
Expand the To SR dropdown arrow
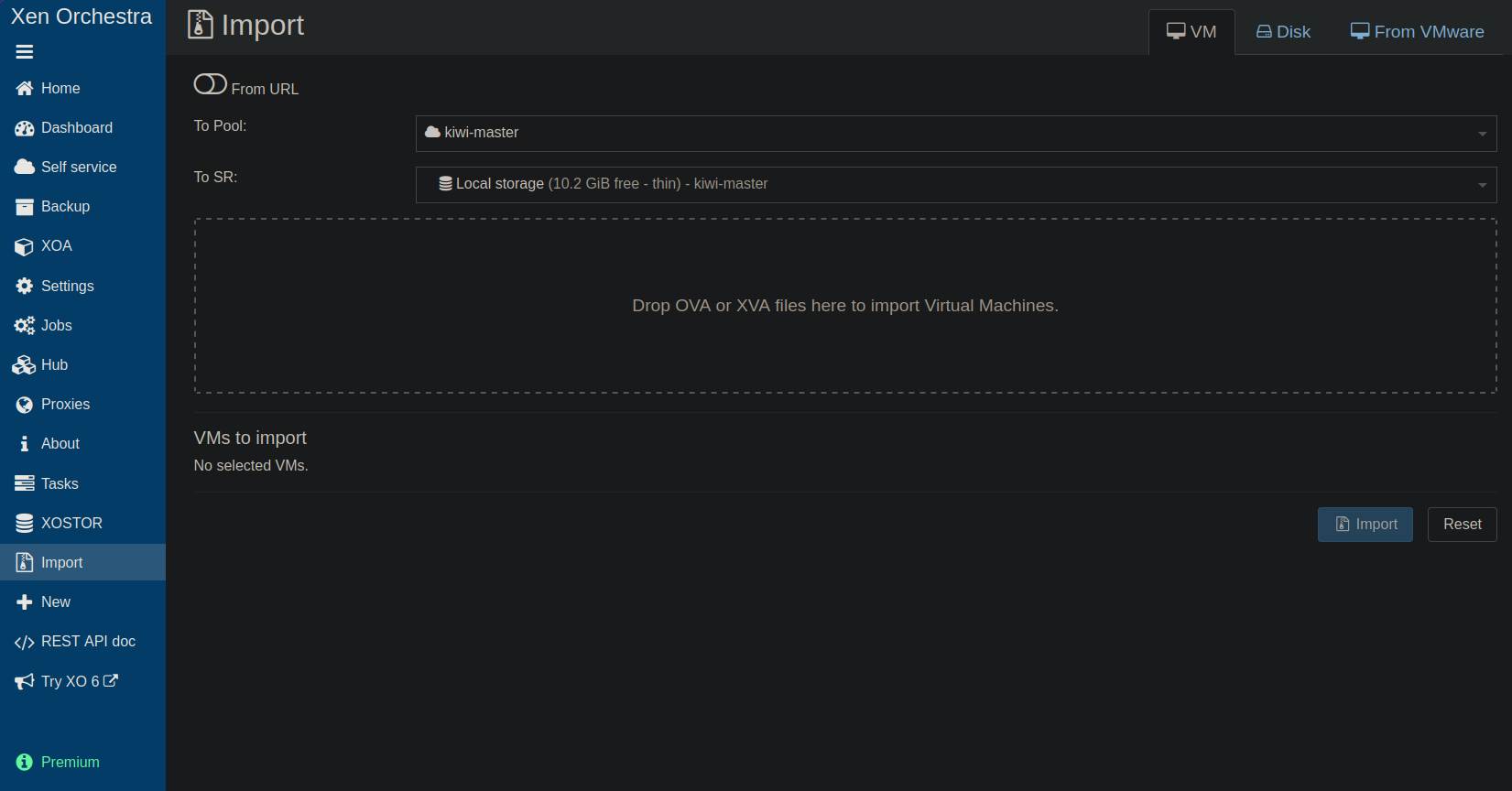click(x=1483, y=185)
